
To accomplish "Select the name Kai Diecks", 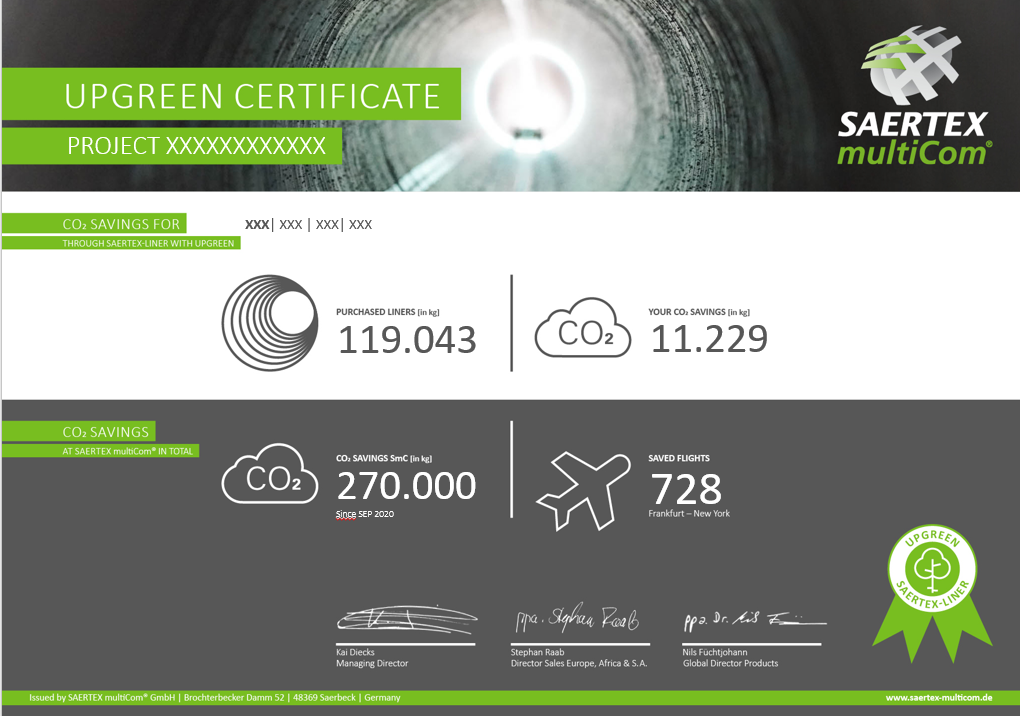I will click(355, 652).
